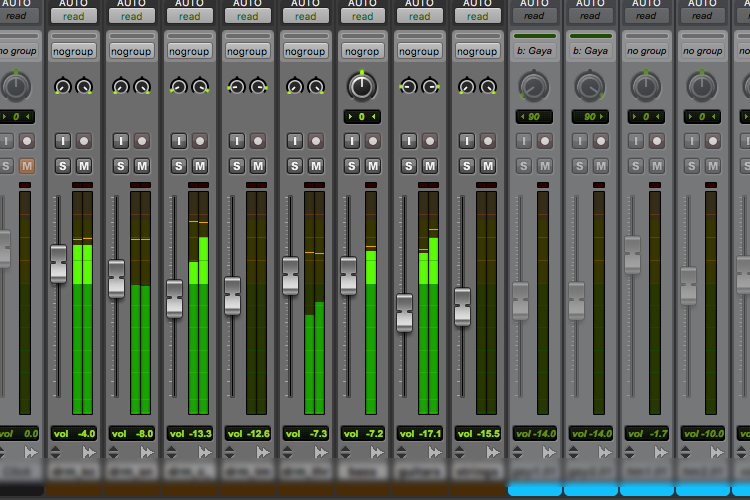Open 'no group' selector on vol -10.0 channel

click(702, 51)
